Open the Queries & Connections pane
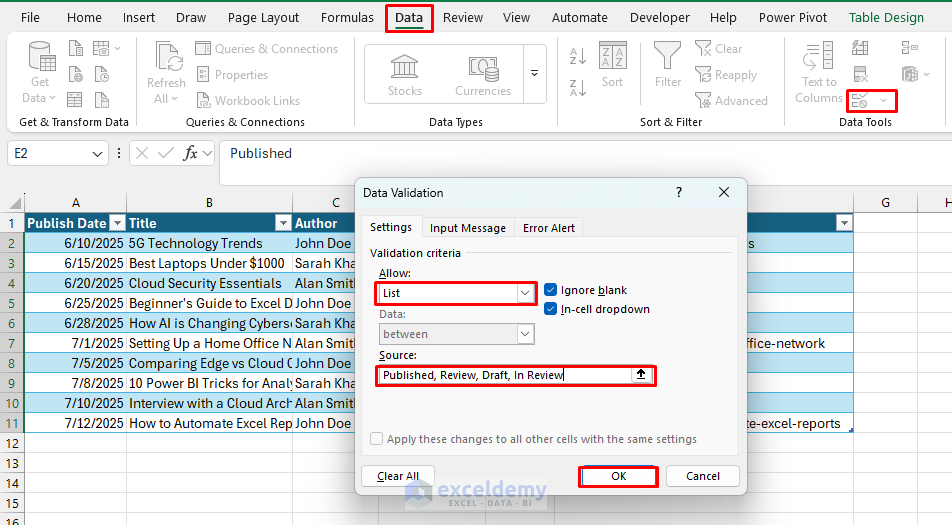Viewport: 952px width, 525px height. [x=267, y=49]
